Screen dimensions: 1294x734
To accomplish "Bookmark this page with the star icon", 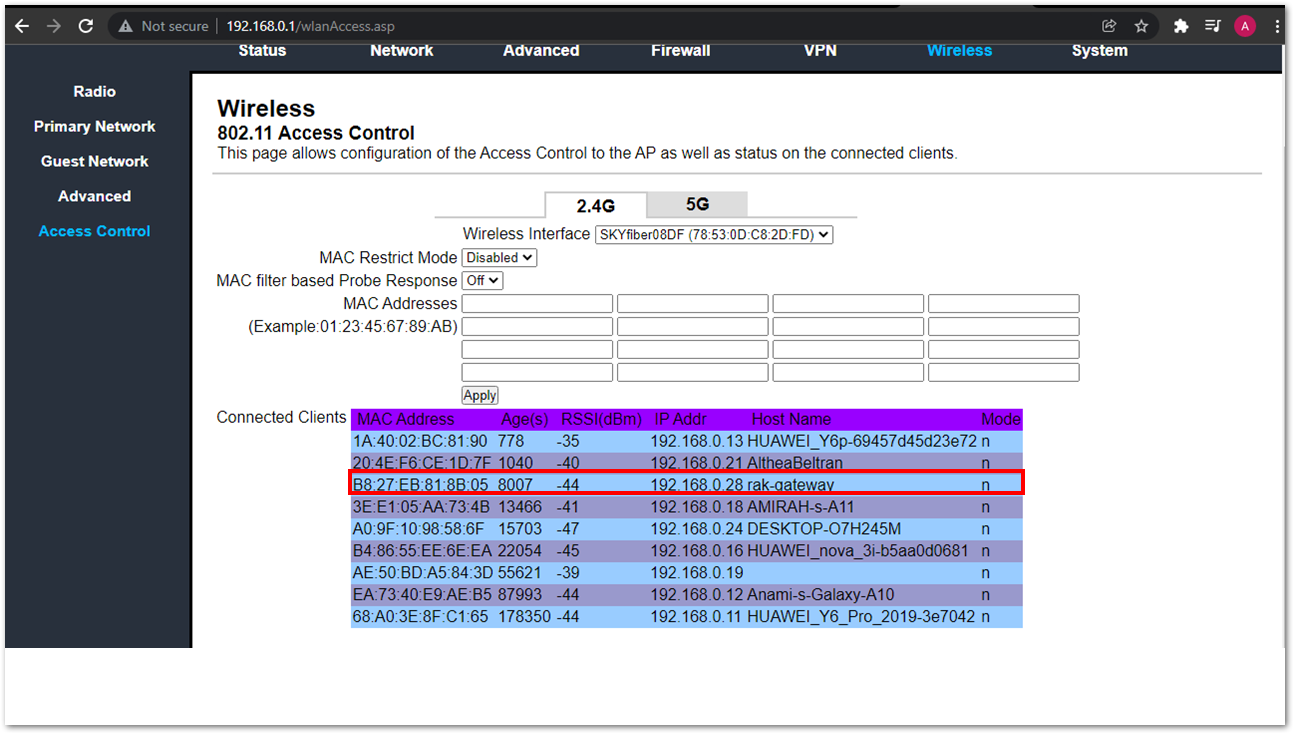I will click(1141, 26).
